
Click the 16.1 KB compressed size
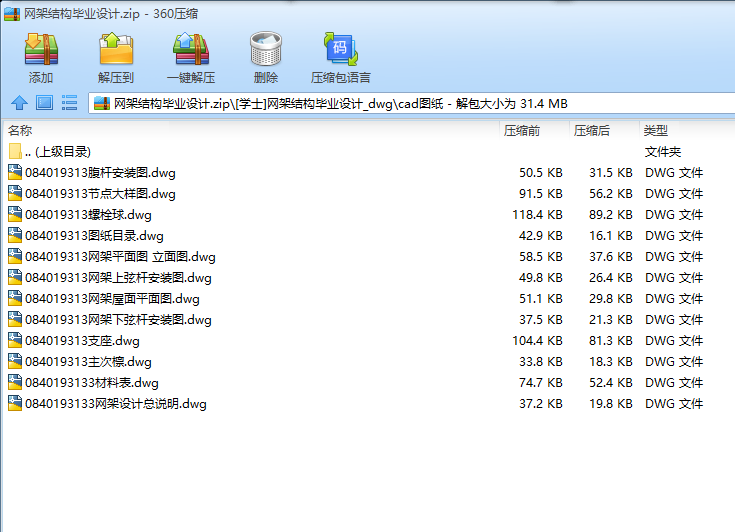tap(611, 236)
